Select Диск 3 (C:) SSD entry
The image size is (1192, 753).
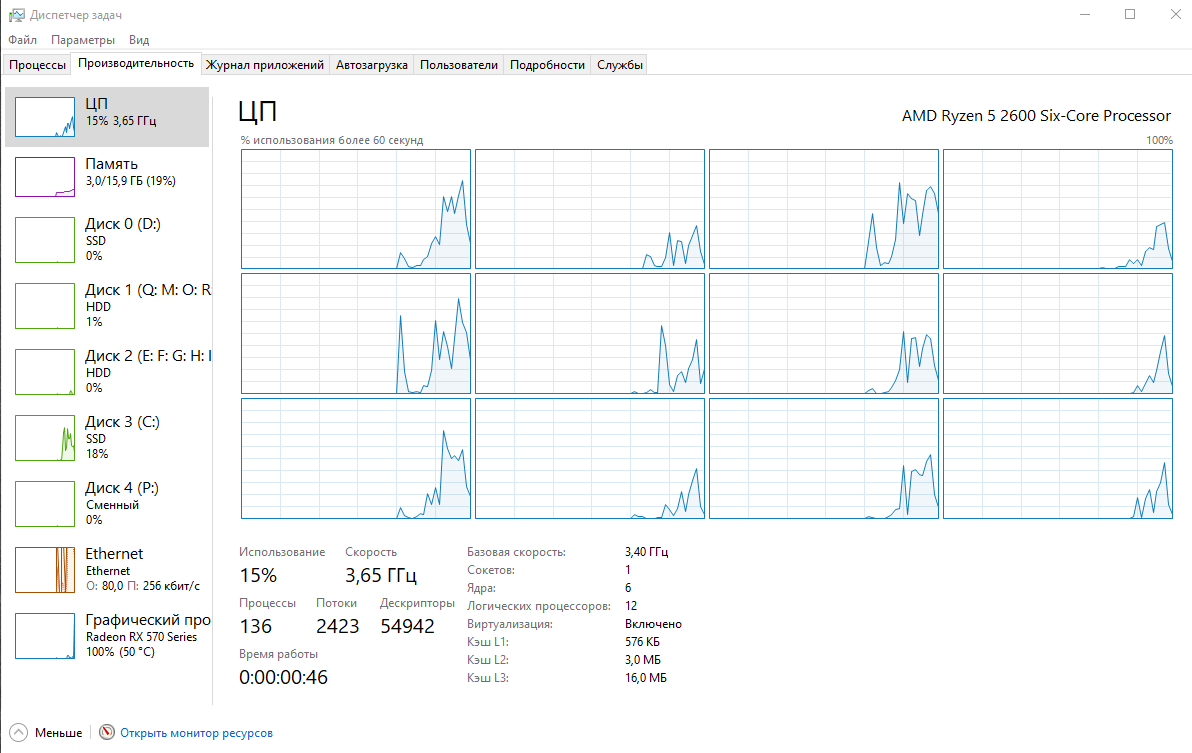pos(107,438)
